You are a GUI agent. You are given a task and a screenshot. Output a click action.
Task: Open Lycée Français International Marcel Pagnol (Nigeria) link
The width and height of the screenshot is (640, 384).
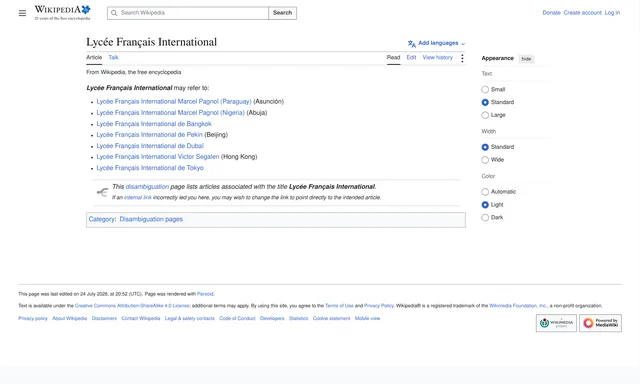pos(171,113)
